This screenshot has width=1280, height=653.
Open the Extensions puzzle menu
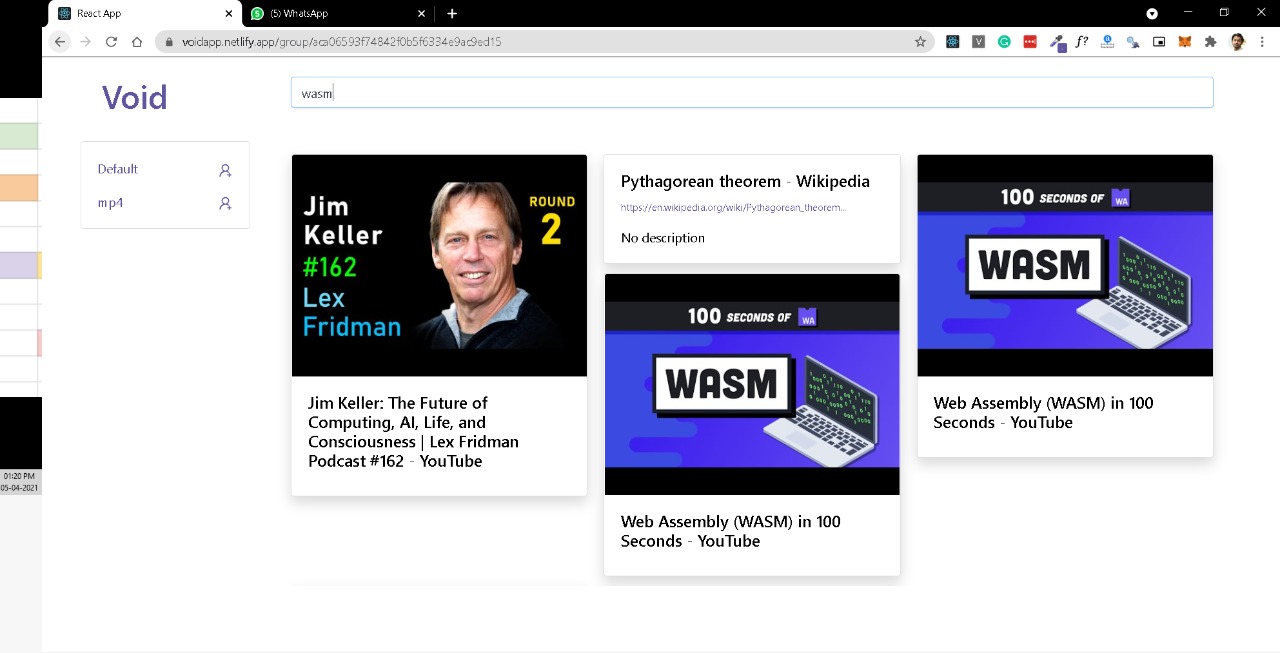pos(1211,42)
